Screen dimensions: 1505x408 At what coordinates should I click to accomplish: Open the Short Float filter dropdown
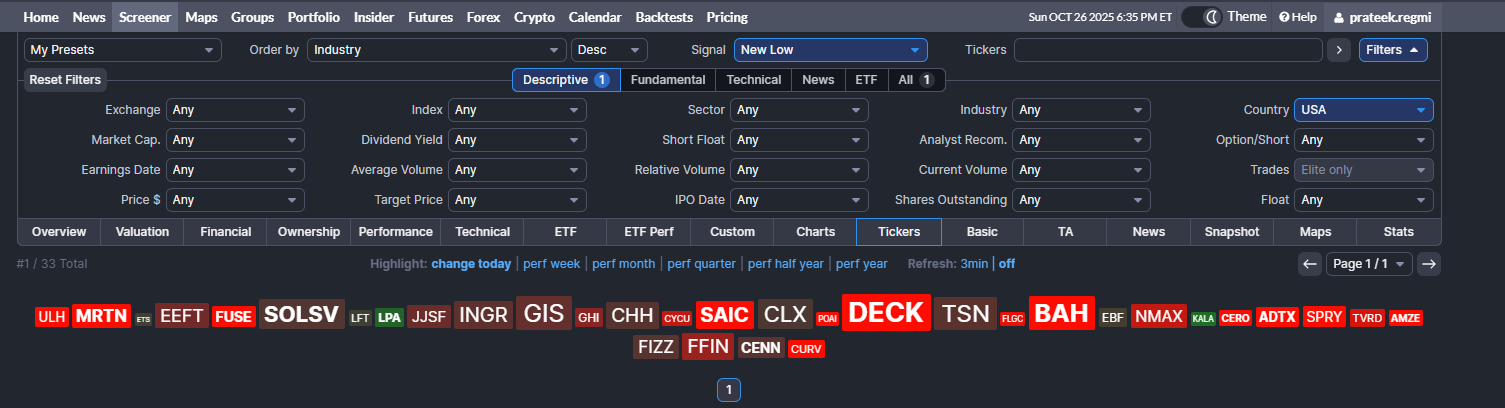(799, 140)
